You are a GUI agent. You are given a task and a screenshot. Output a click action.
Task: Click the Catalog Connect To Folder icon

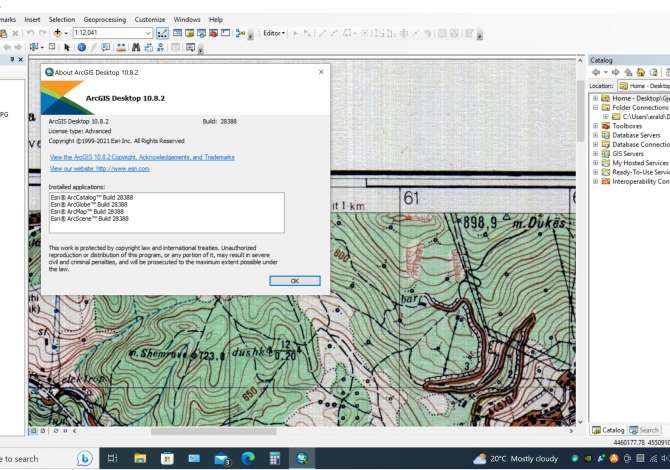point(653,72)
